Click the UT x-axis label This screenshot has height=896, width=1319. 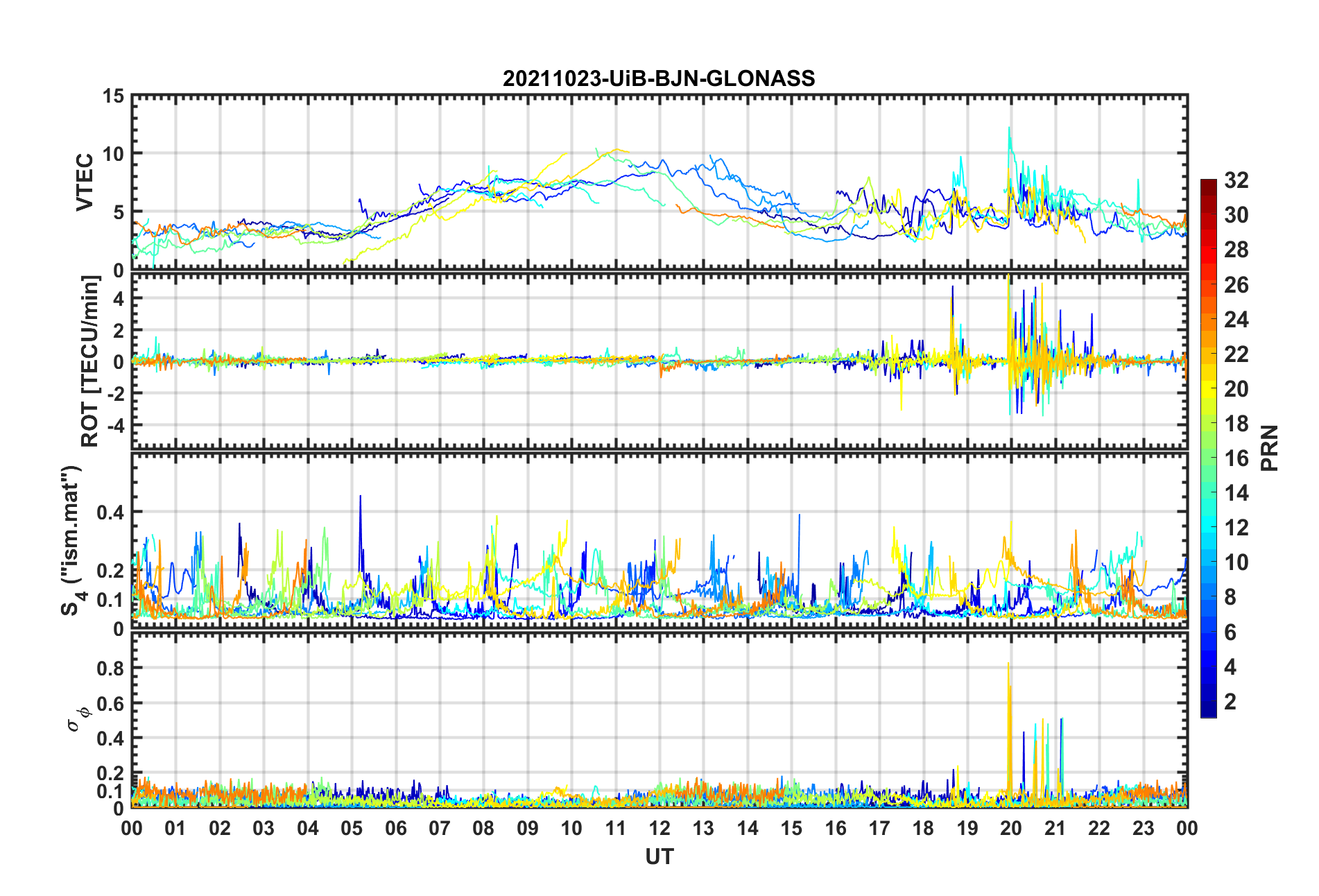point(659,857)
